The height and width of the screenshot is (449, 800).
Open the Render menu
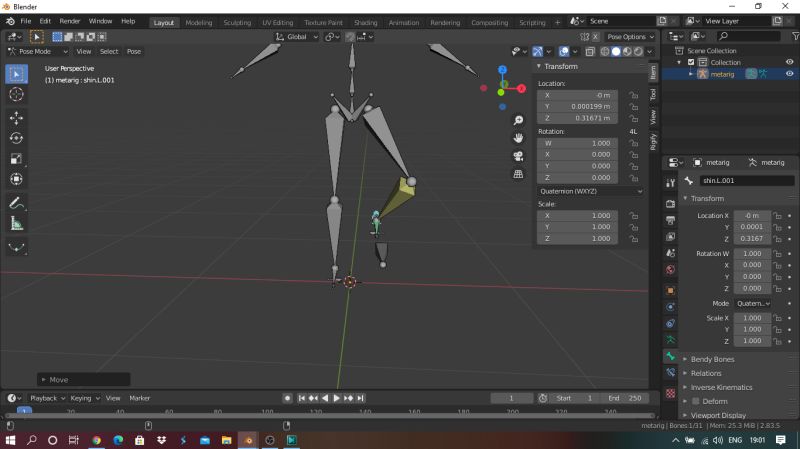tap(70, 21)
